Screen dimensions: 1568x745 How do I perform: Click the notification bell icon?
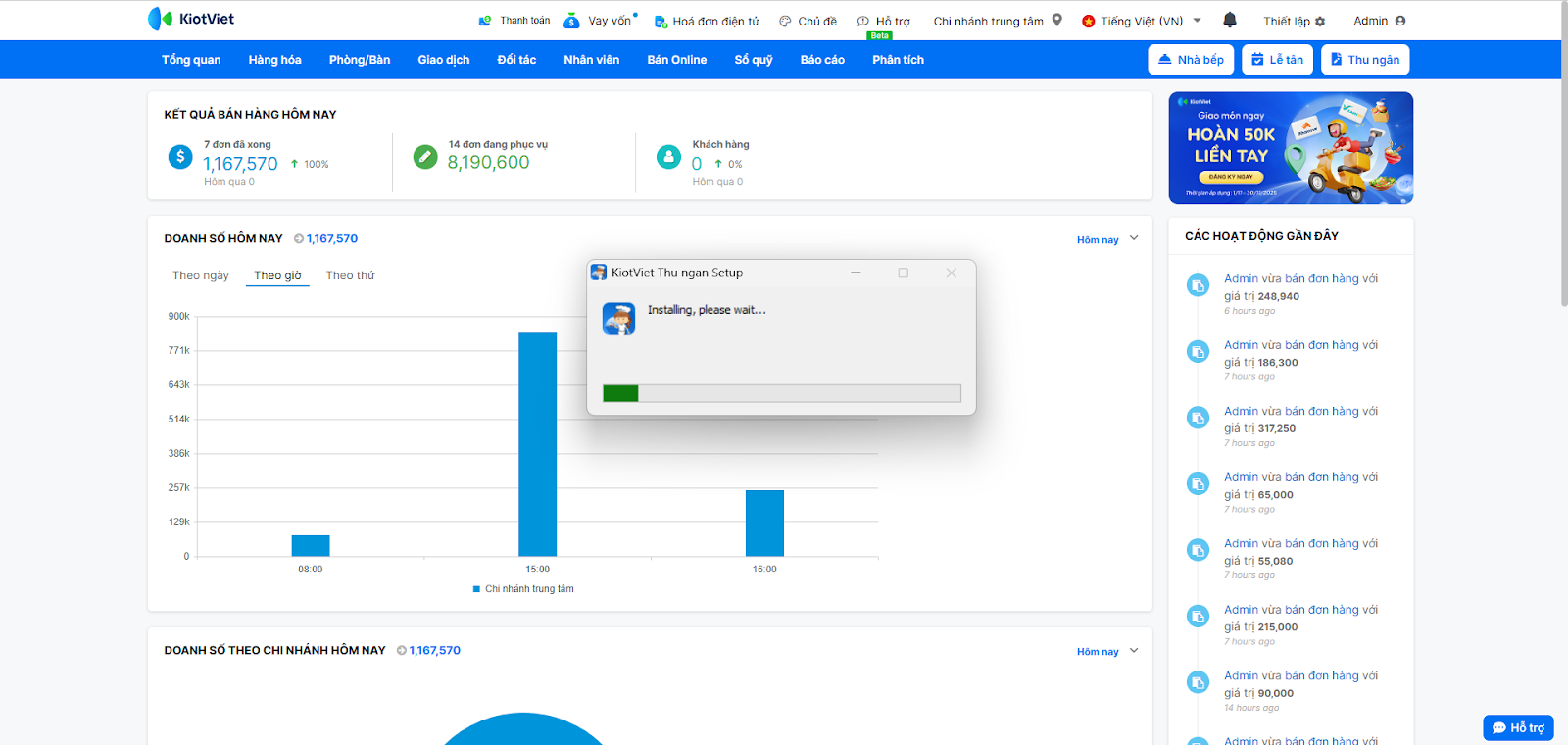(1230, 20)
